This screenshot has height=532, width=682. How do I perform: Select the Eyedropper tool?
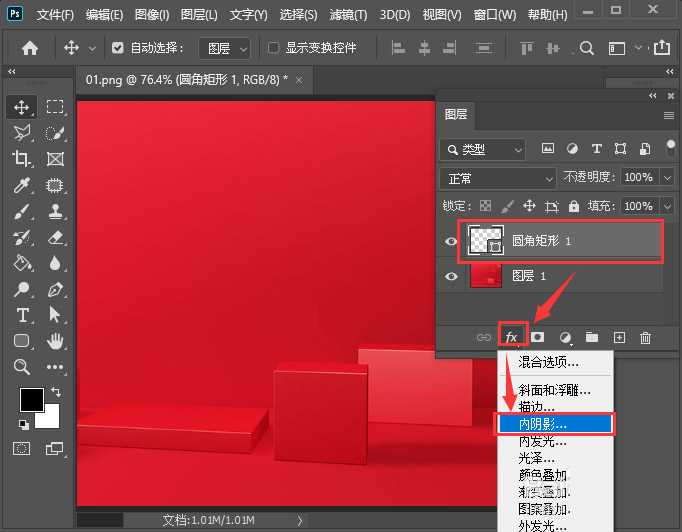(x=21, y=185)
